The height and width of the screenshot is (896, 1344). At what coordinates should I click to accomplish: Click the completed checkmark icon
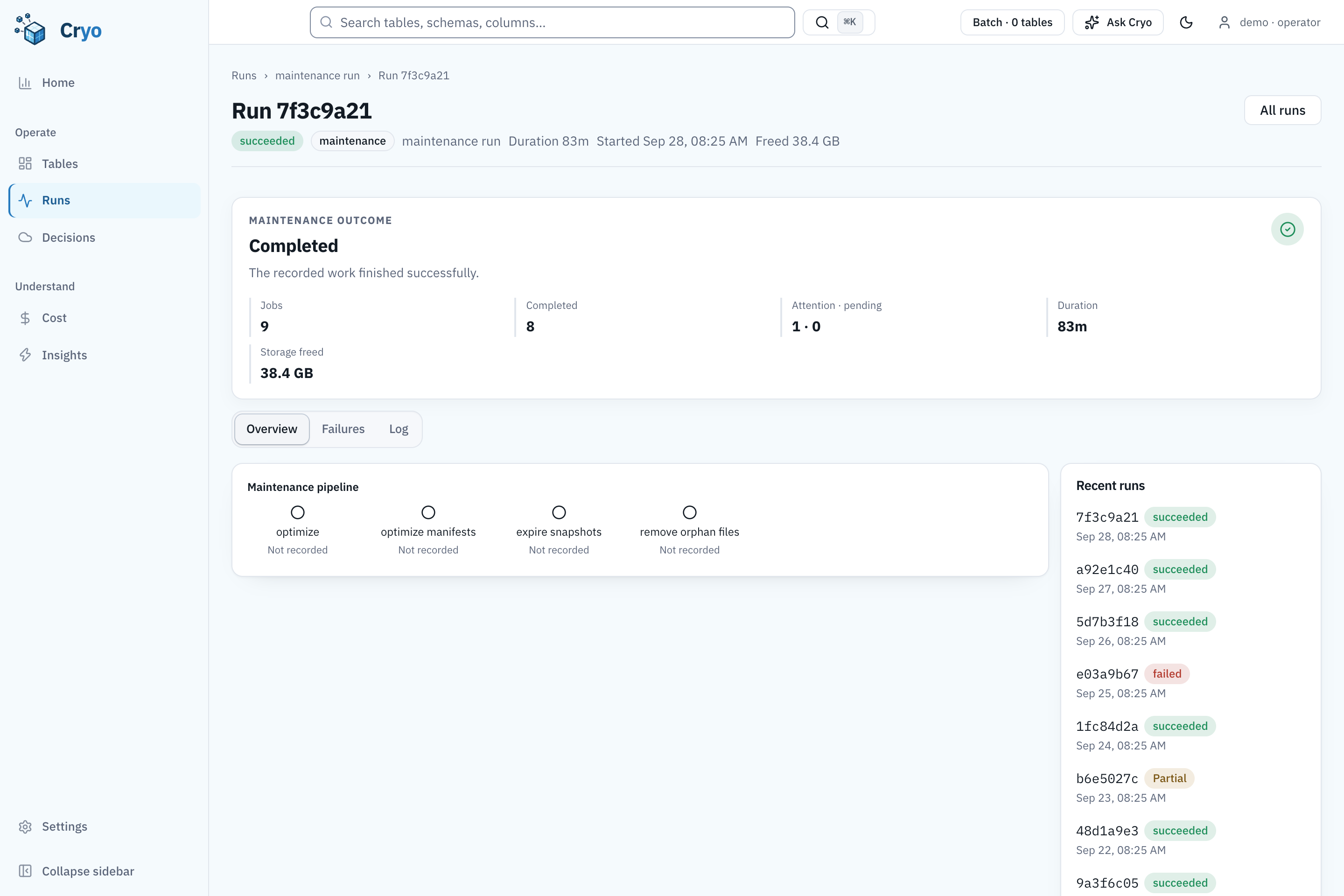coord(1288,230)
